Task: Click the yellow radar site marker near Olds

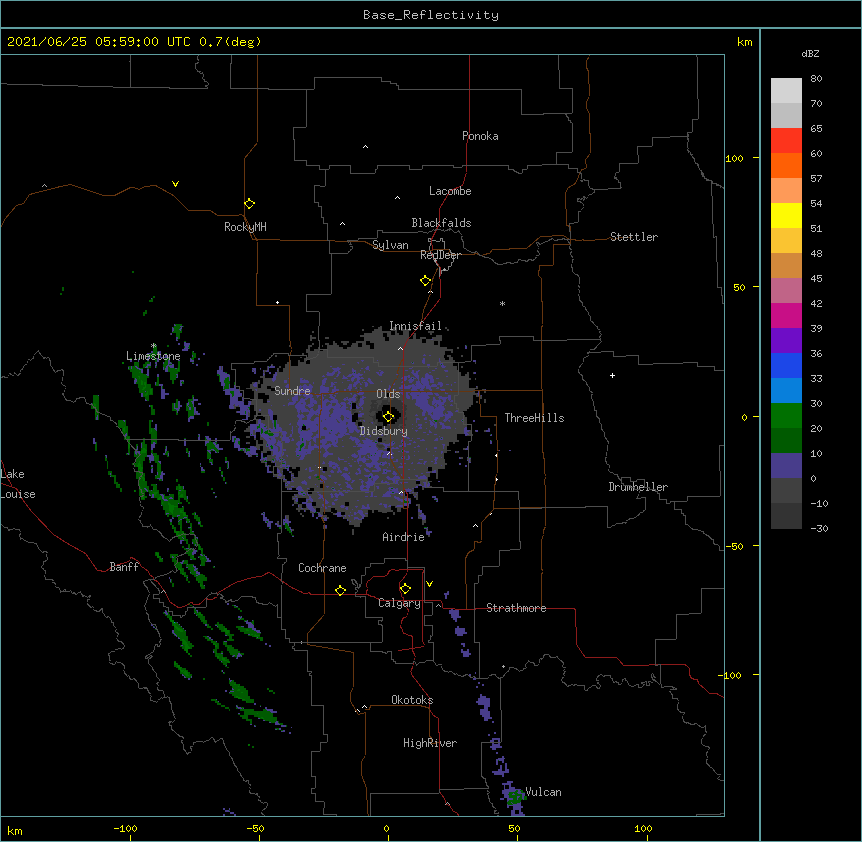Action: (x=388, y=416)
